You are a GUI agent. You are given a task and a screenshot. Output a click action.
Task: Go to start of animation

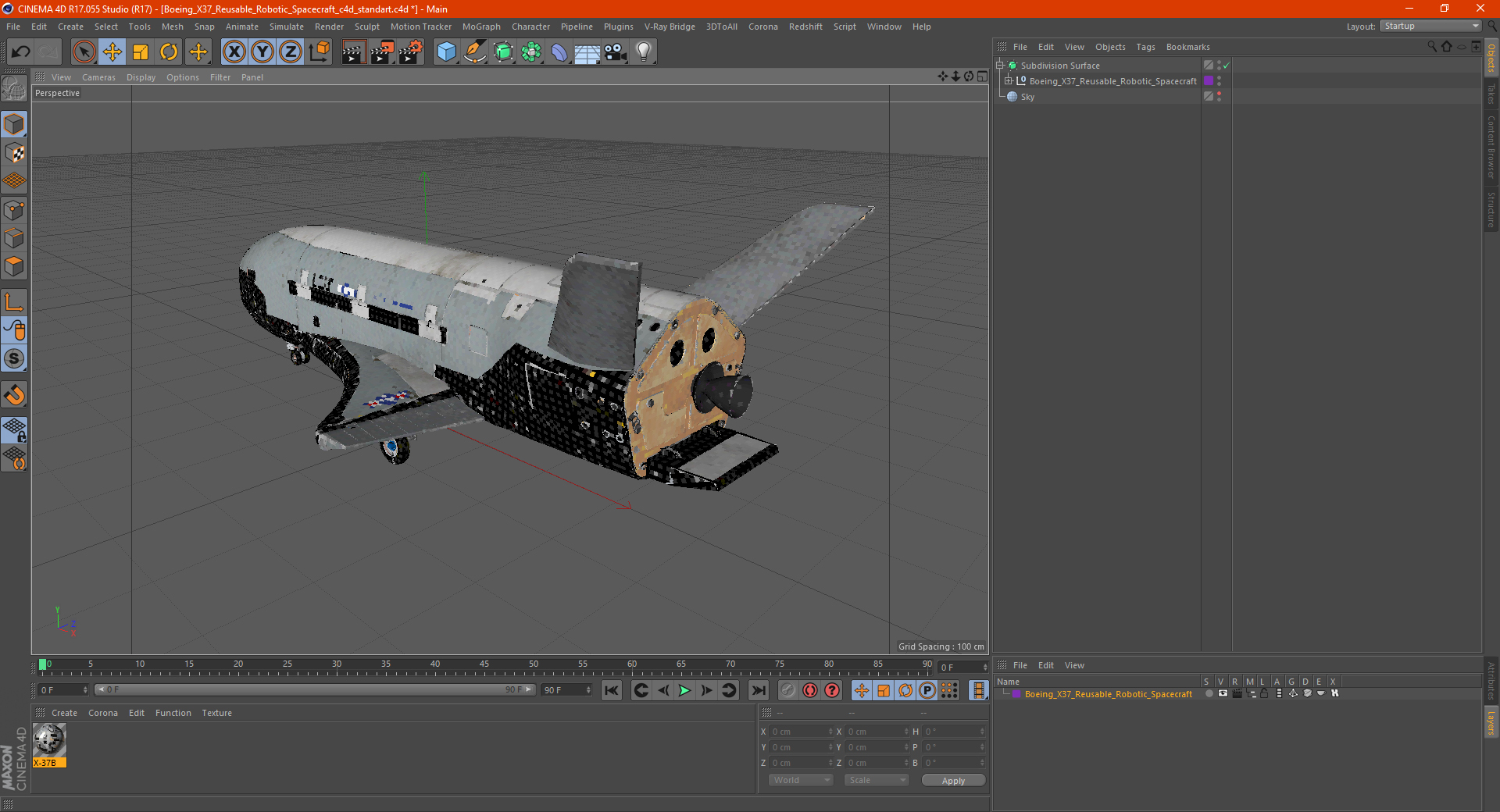(x=612, y=690)
